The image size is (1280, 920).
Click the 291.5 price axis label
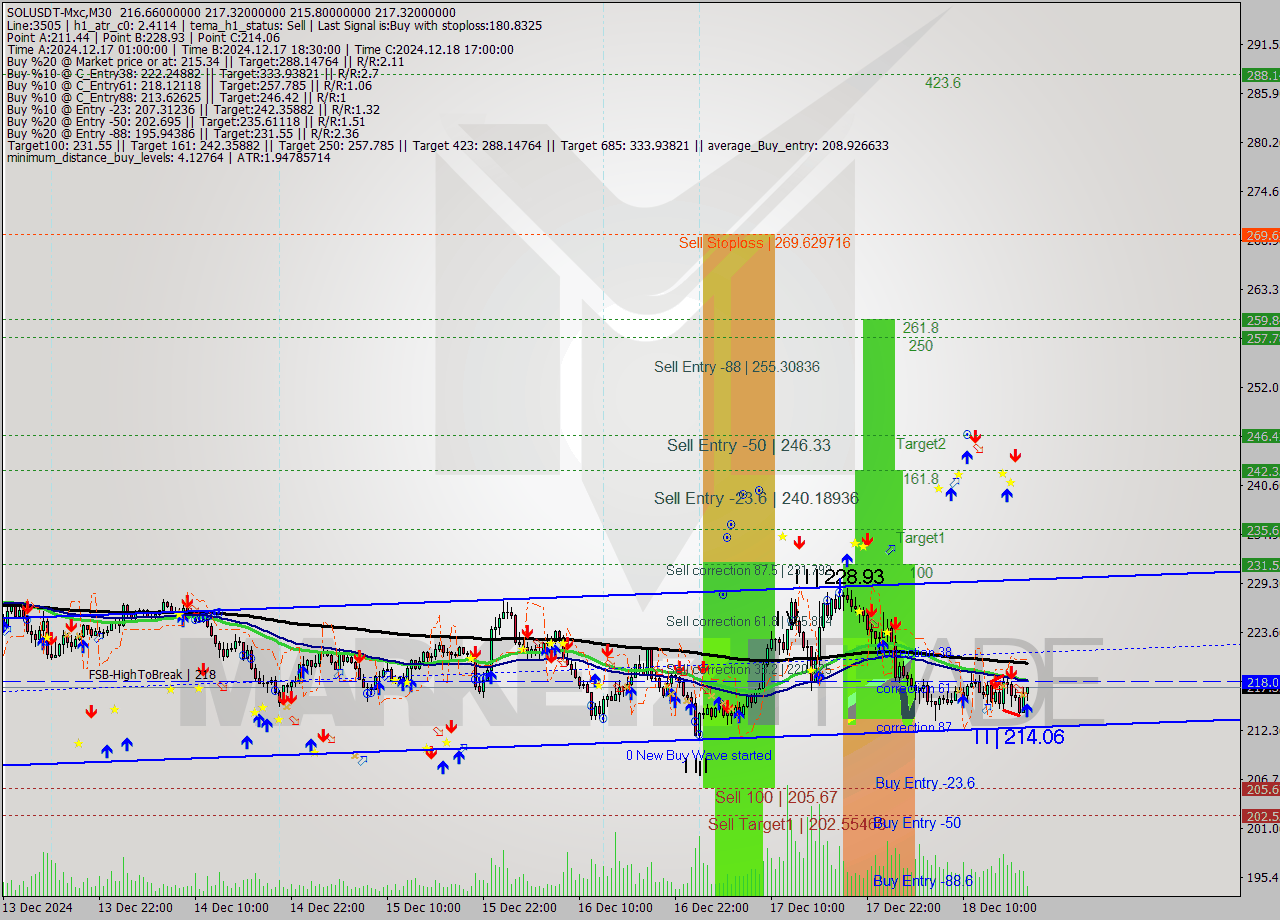point(1261,45)
